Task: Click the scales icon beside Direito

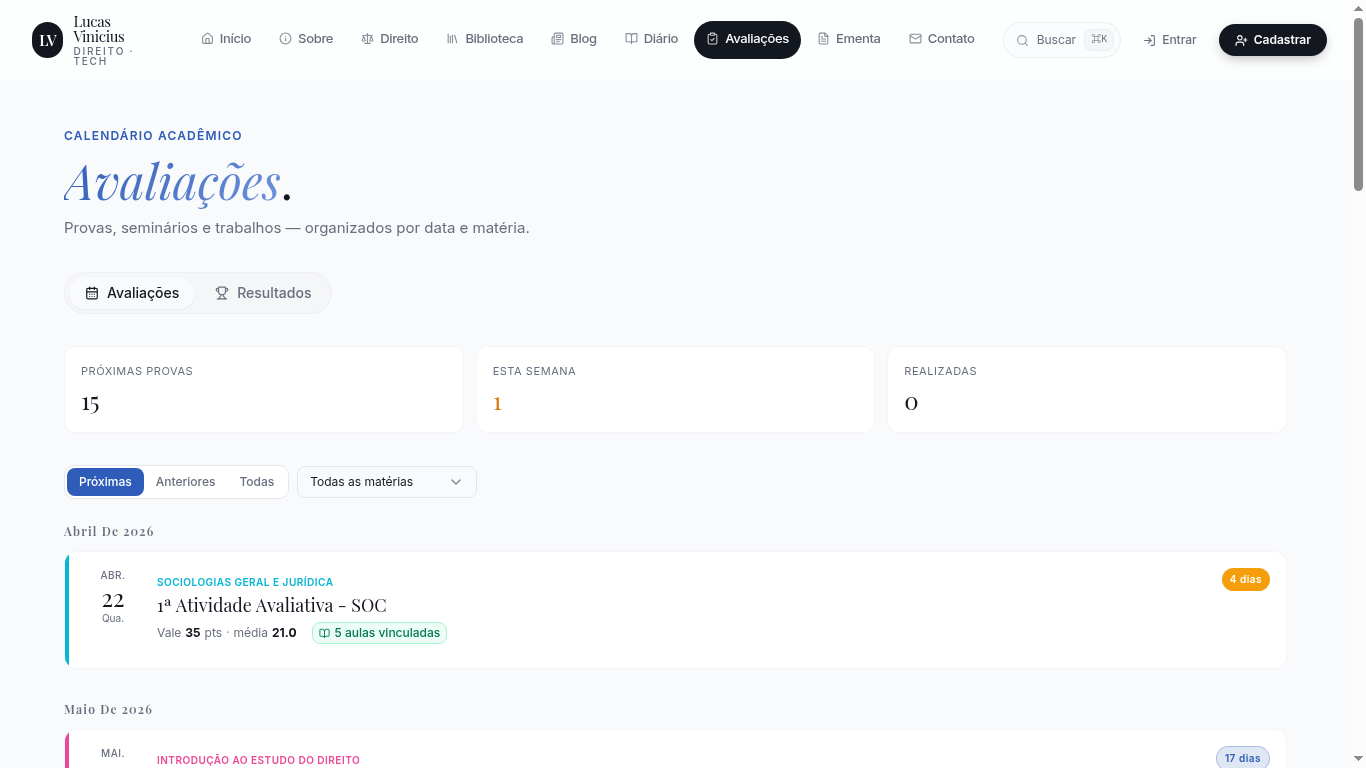Action: click(367, 39)
